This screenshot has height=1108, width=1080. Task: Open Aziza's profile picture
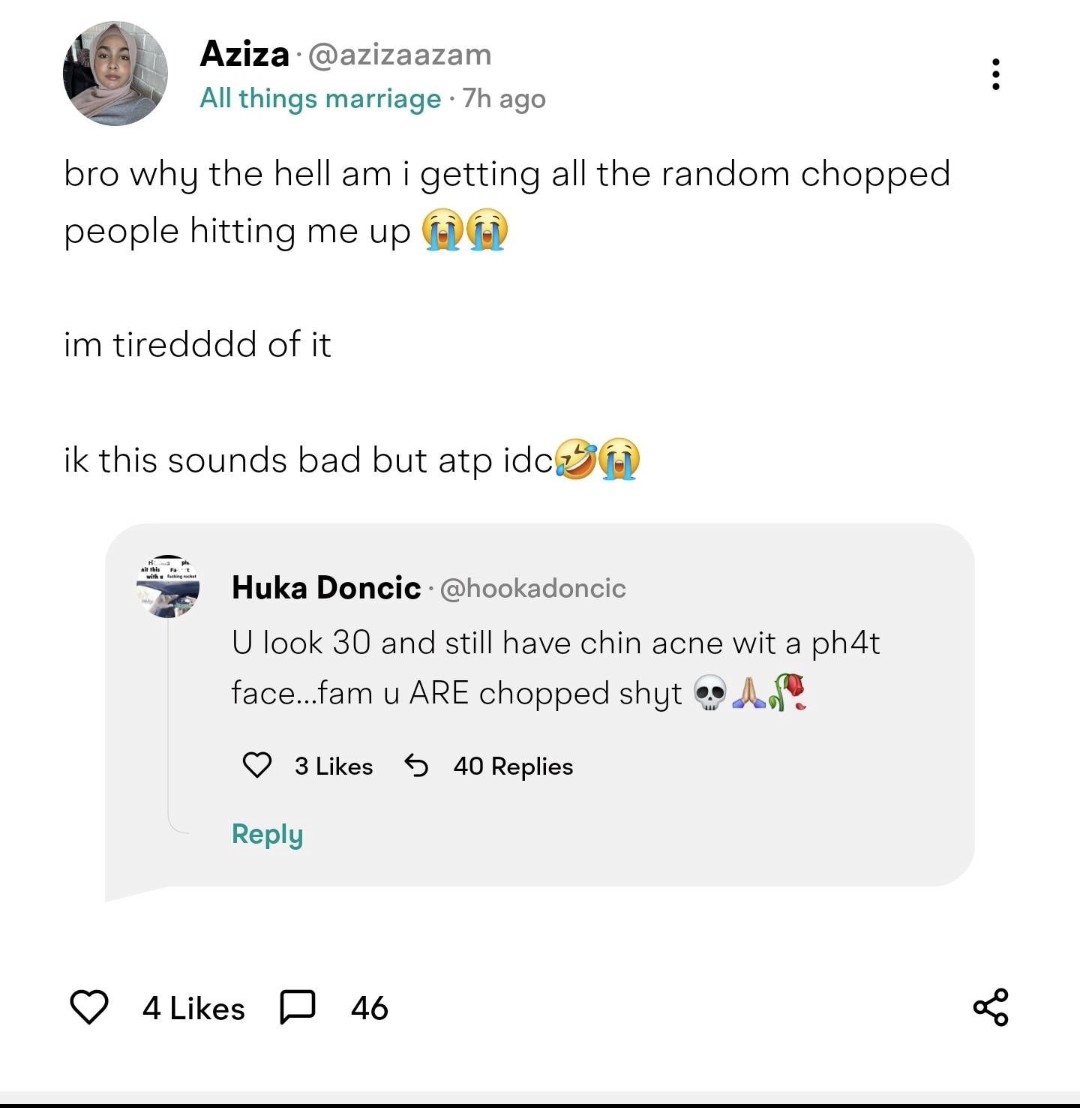(115, 74)
